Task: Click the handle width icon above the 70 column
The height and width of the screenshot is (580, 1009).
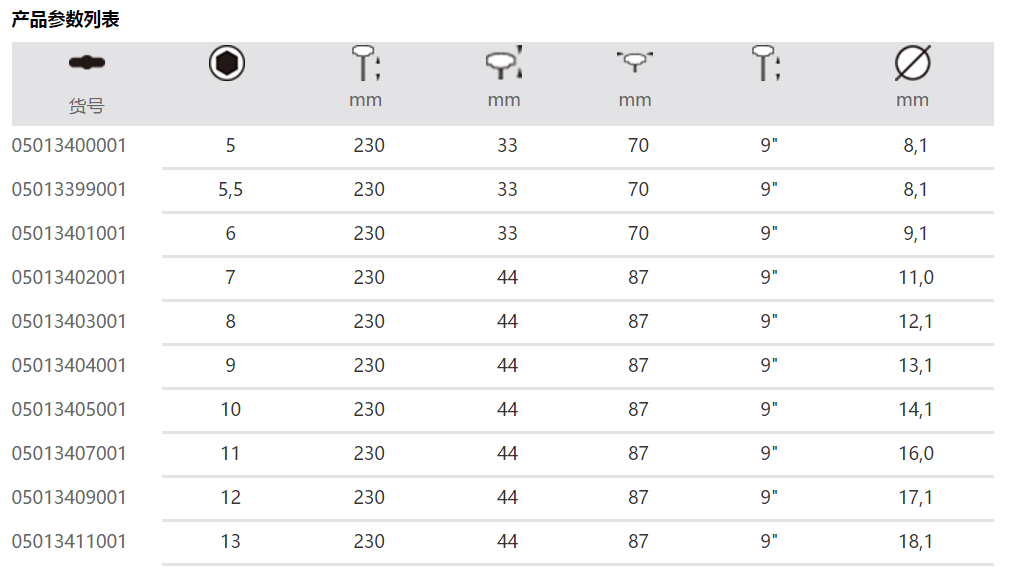Action: pyautogui.click(x=634, y=63)
